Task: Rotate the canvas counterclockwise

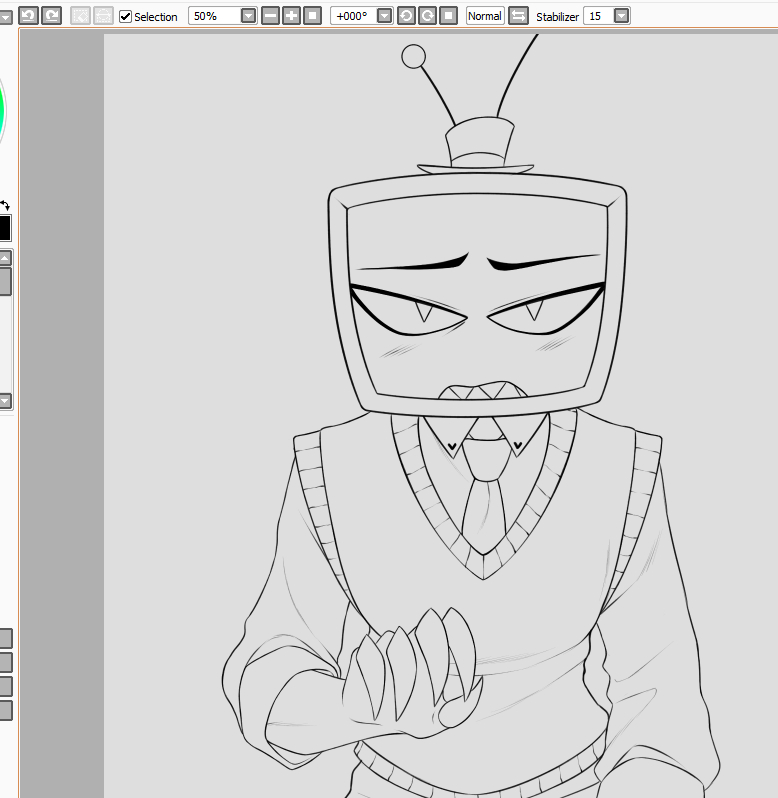Action: tap(406, 16)
